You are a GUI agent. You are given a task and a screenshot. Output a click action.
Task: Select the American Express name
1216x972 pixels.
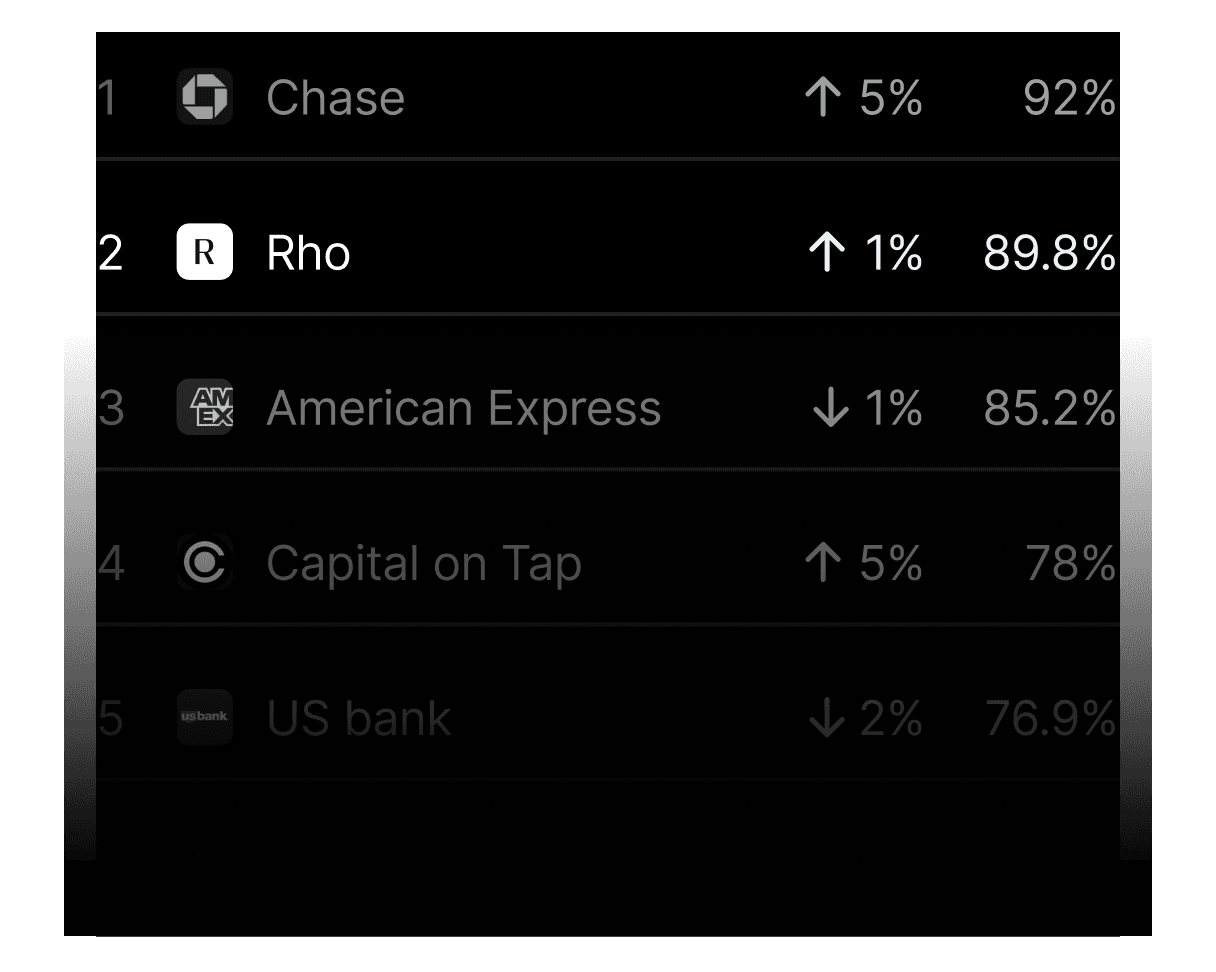463,408
